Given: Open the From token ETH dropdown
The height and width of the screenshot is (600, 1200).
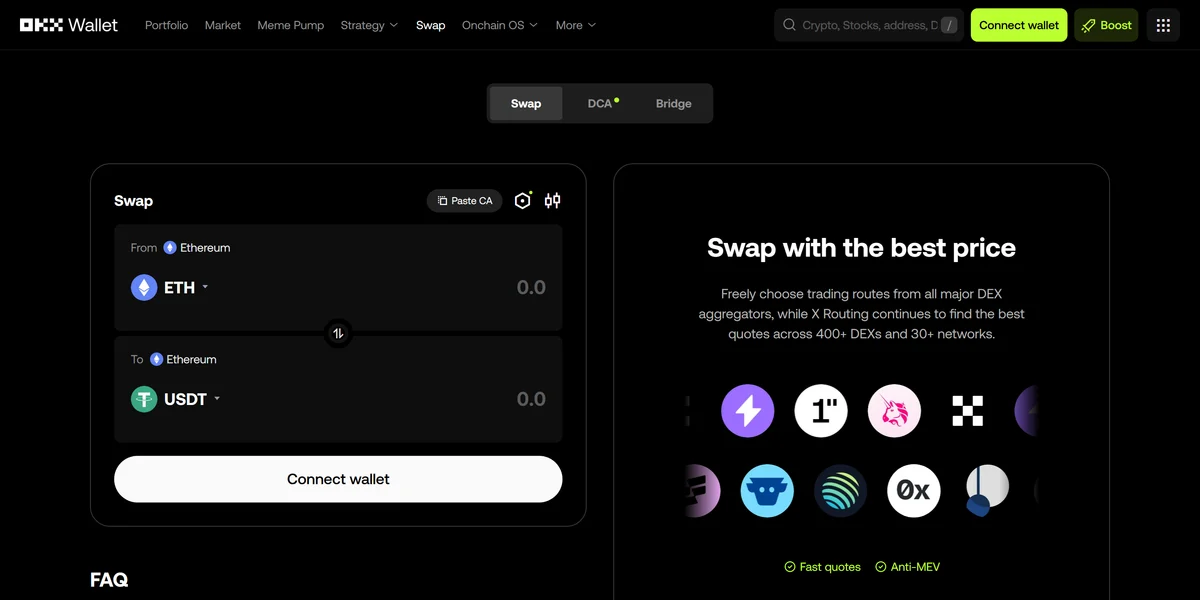Looking at the screenshot, I should point(170,288).
